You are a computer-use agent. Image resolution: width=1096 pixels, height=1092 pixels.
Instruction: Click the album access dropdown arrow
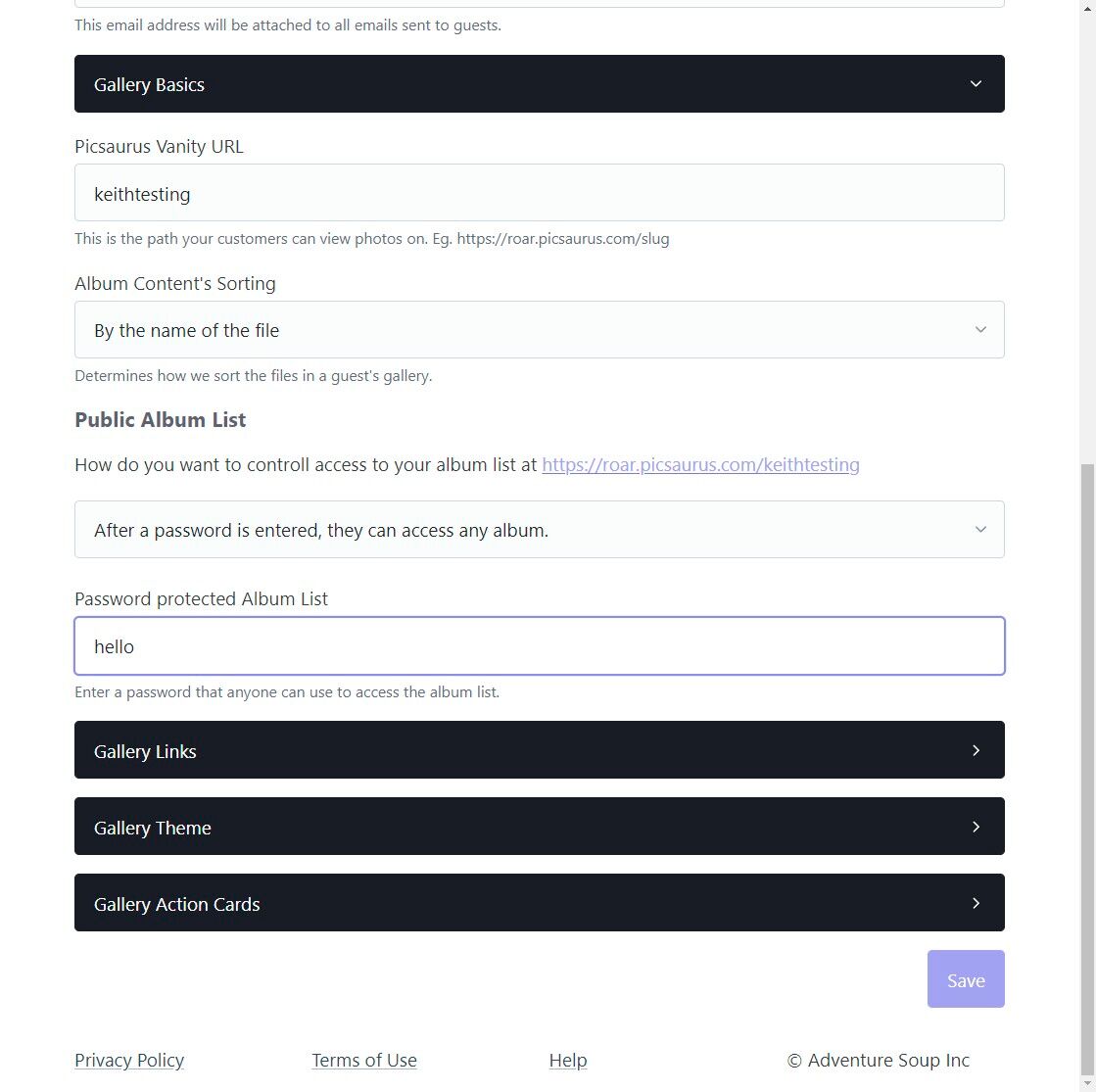pos(980,530)
